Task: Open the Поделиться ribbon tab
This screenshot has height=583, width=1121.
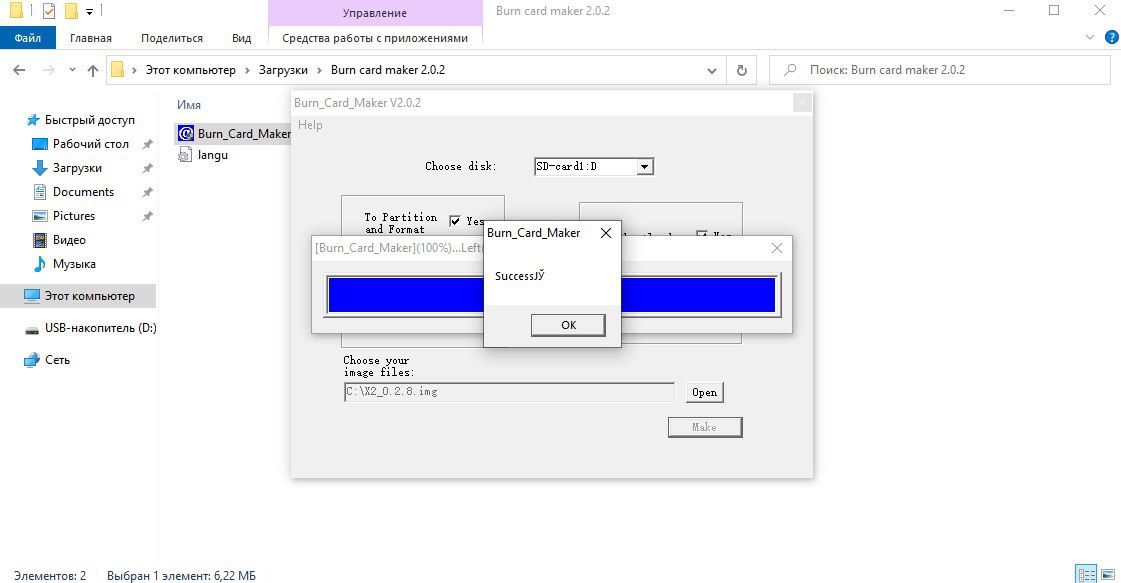Action: pyautogui.click(x=172, y=38)
